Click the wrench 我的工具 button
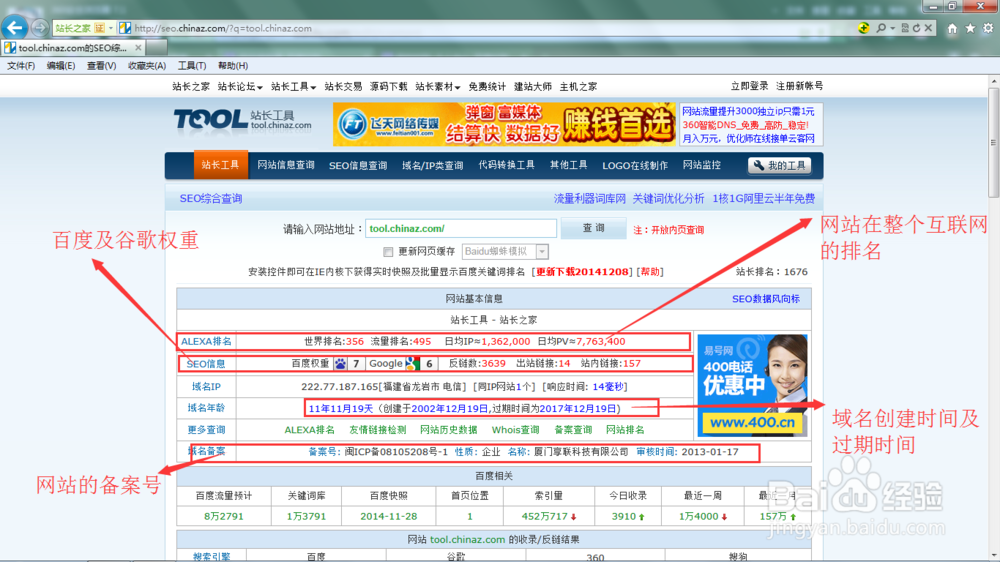Viewport: 1000px width, 562px height. pos(779,166)
